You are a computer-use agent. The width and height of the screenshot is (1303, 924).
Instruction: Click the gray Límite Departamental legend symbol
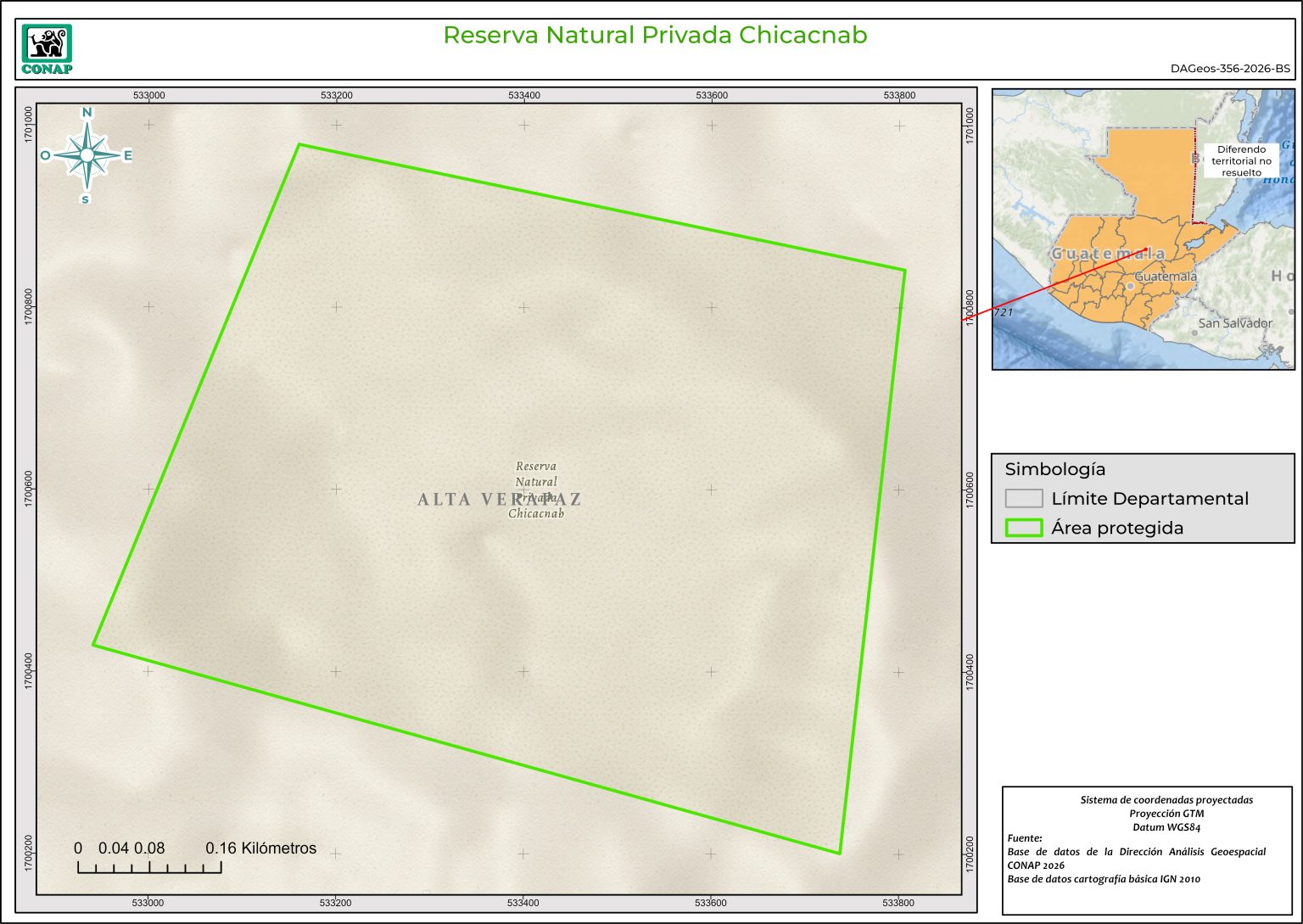point(1023,499)
